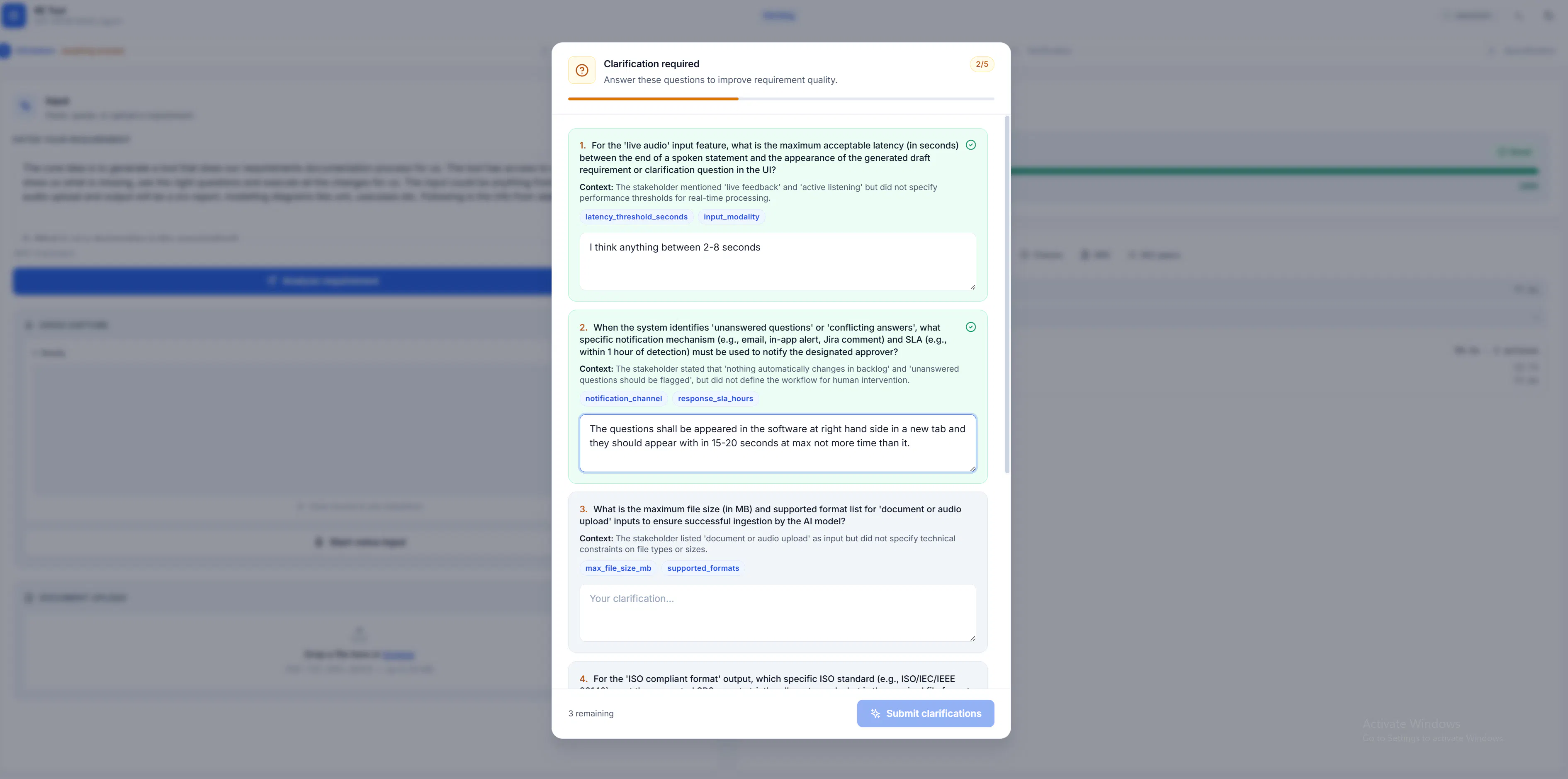Click the dialog's vertical scrollbar
Viewport: 1568px width, 779px height.
pyautogui.click(x=1007, y=294)
